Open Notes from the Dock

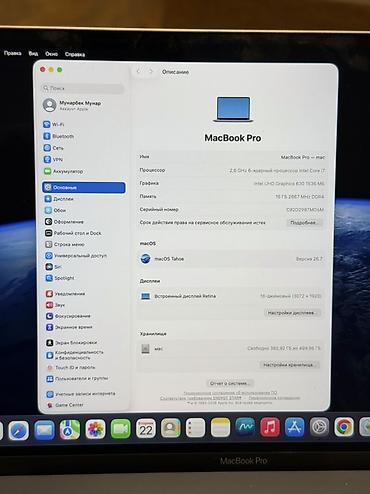pos(220,427)
